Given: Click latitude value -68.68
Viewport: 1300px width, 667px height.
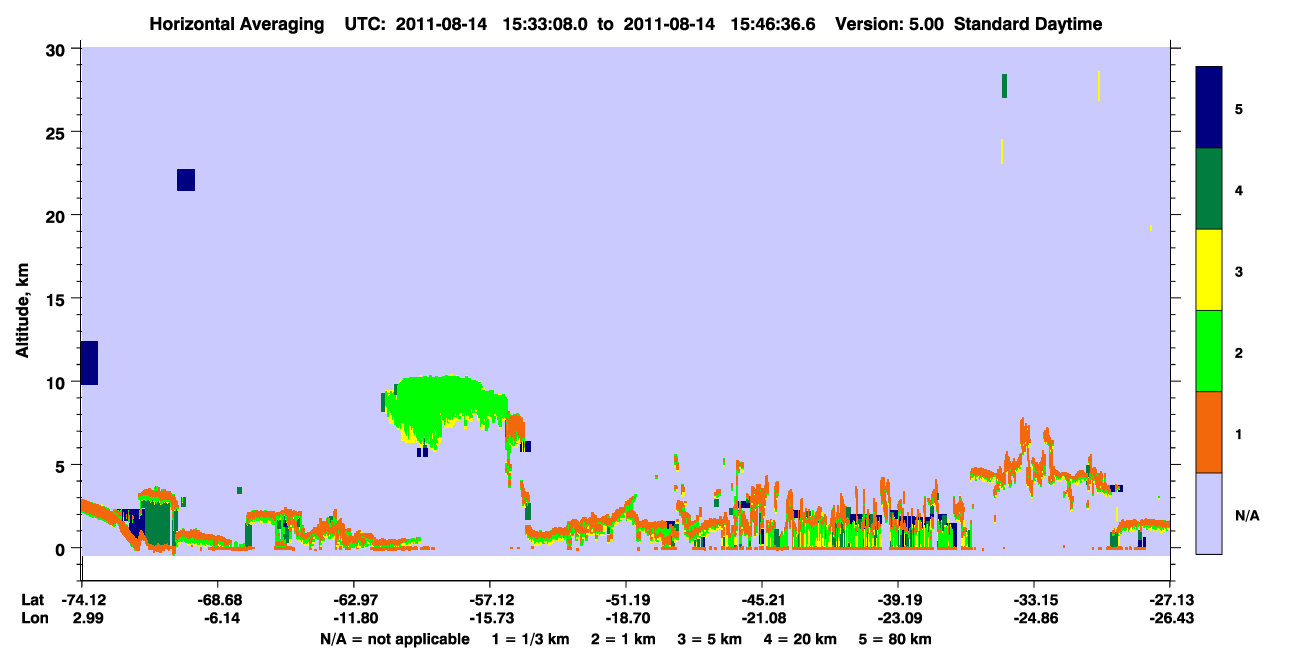Looking at the screenshot, I should click(x=218, y=600).
